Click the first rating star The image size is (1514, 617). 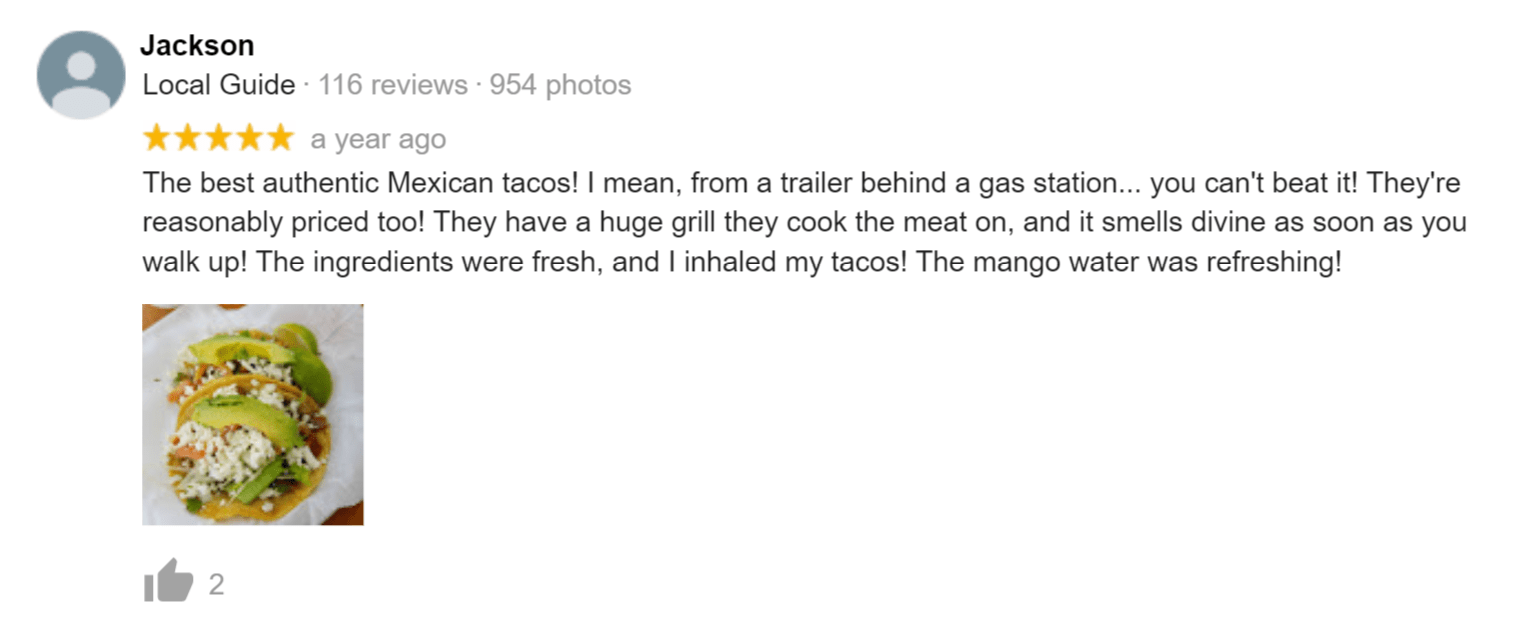(157, 138)
